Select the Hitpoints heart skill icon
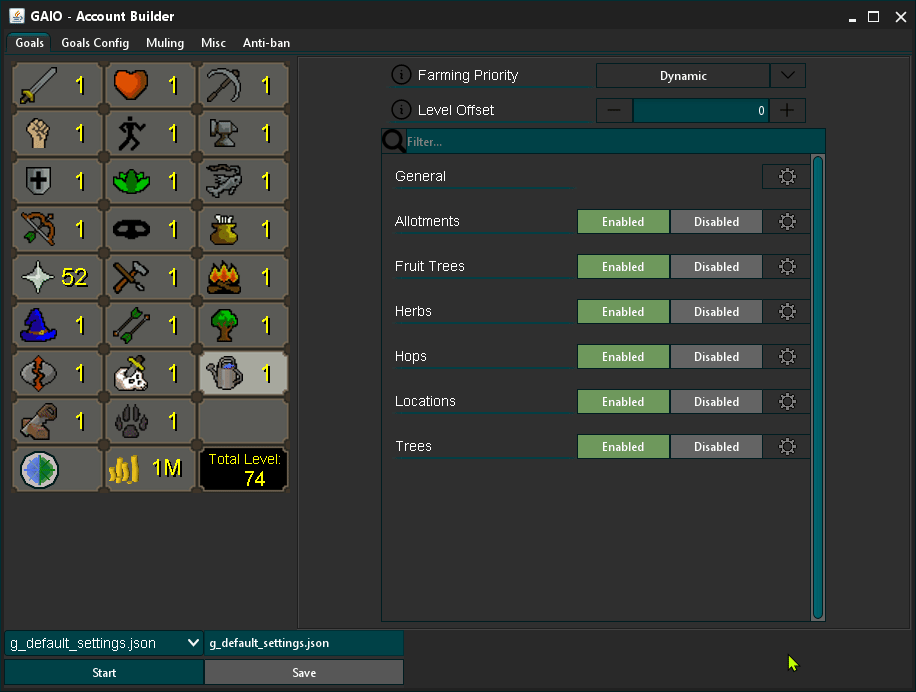Image resolution: width=916 pixels, height=692 pixels. (x=131, y=85)
